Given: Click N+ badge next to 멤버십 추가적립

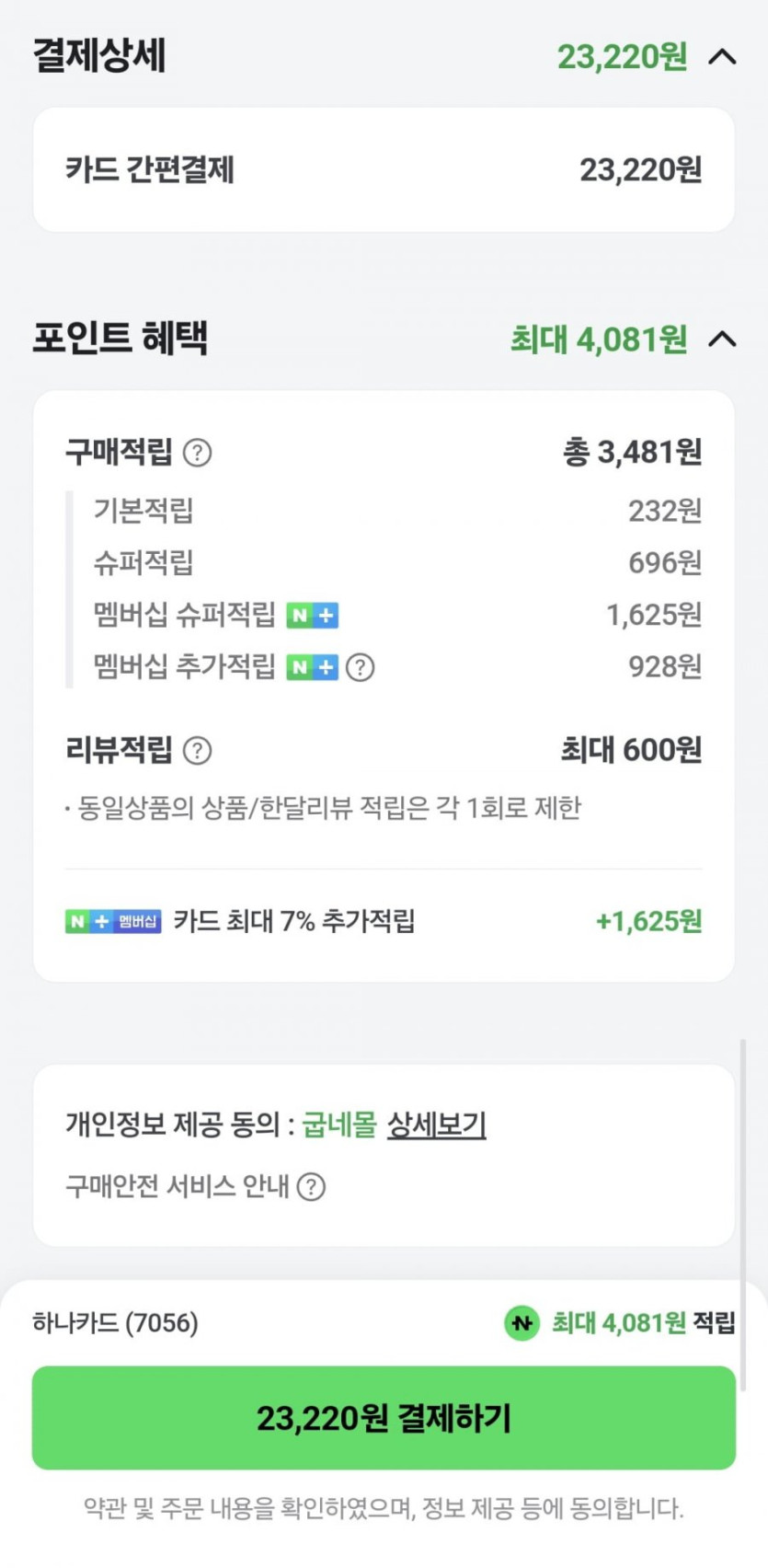Looking at the screenshot, I should coord(313,667).
